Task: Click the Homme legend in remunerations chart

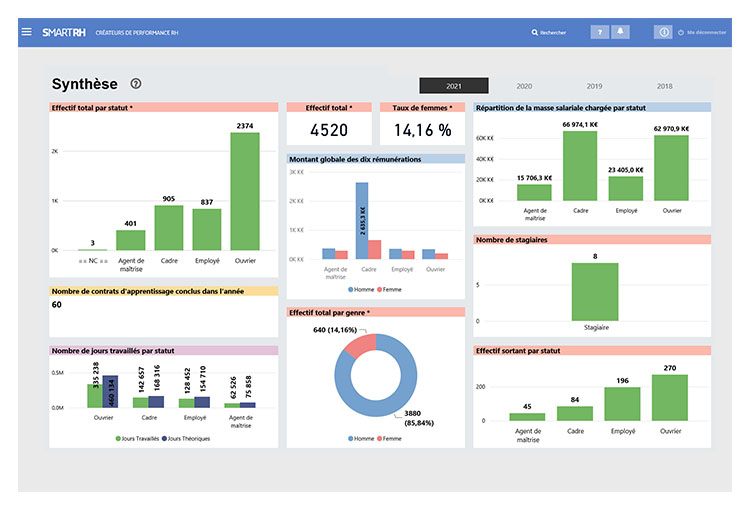Action: click(x=361, y=289)
